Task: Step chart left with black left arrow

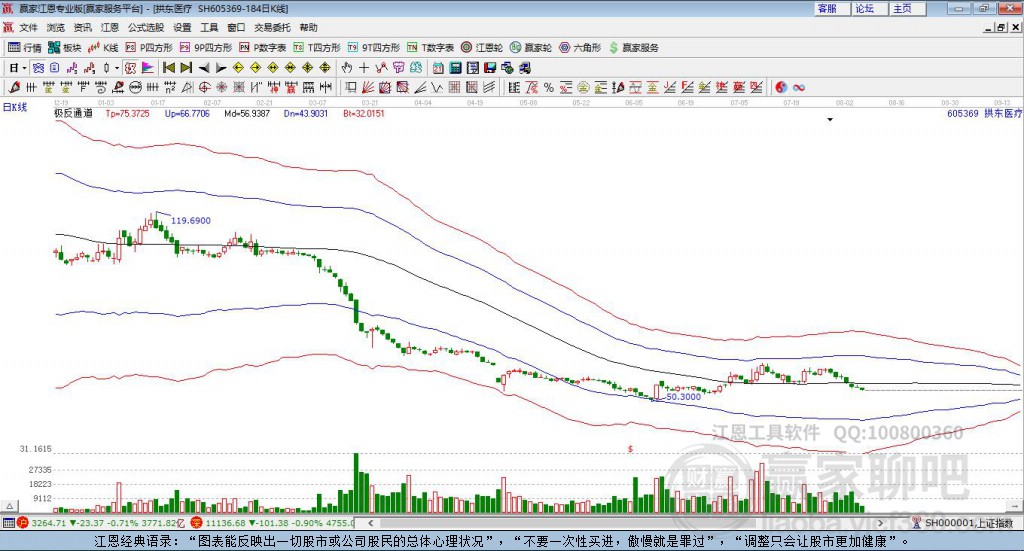Action: pos(204,68)
